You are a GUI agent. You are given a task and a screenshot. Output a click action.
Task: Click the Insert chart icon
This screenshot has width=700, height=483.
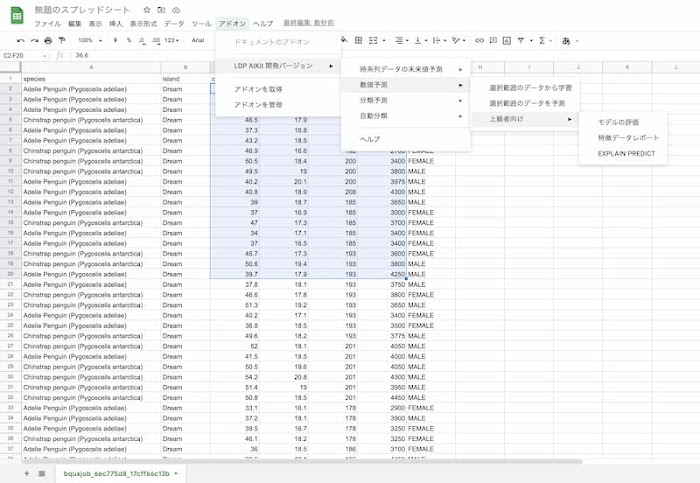coord(507,41)
